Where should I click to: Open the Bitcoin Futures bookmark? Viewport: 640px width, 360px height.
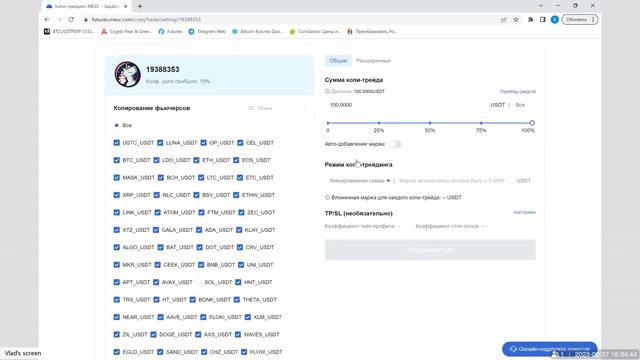pyautogui.click(x=257, y=31)
